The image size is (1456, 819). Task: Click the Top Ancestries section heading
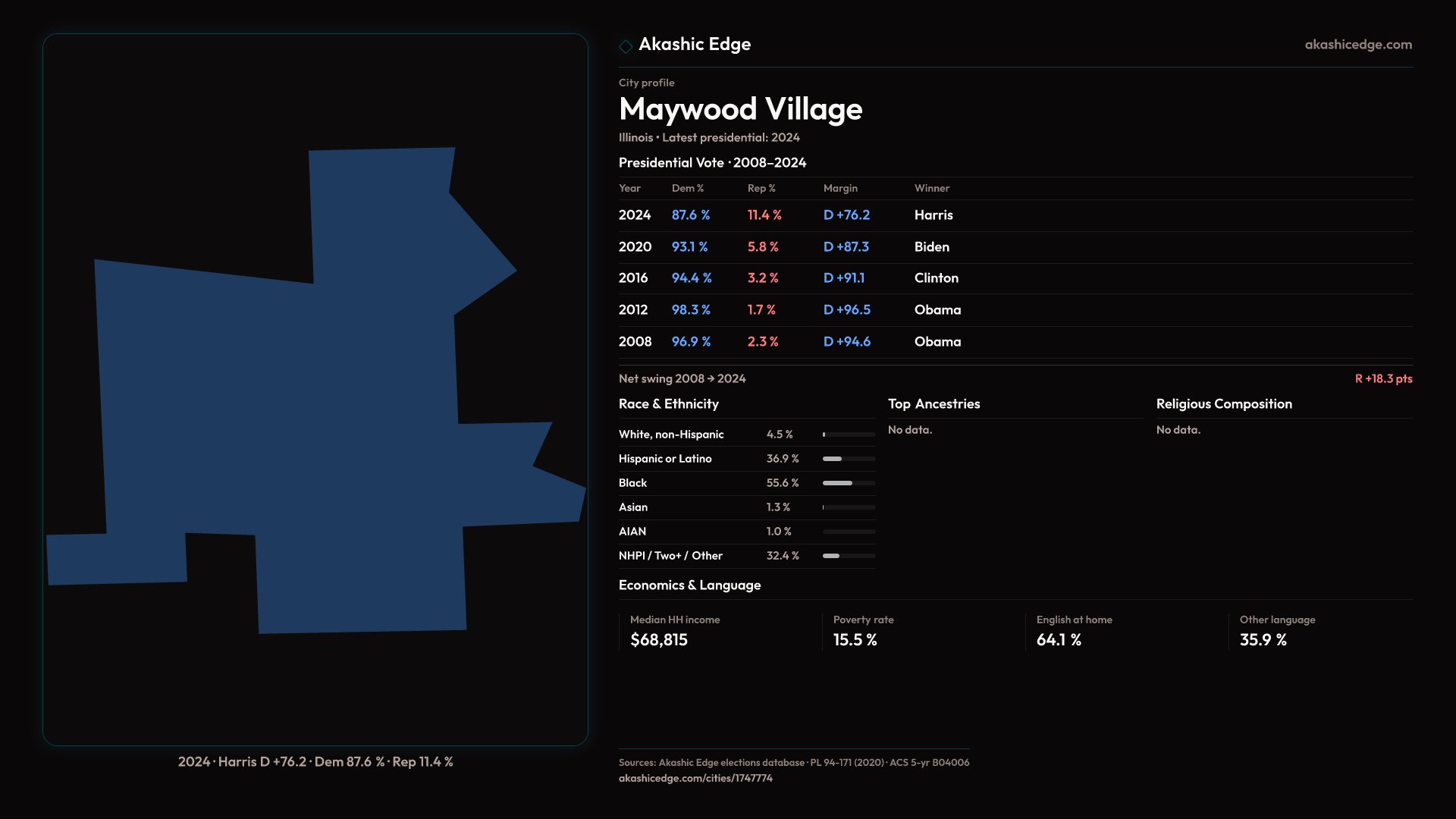(934, 404)
